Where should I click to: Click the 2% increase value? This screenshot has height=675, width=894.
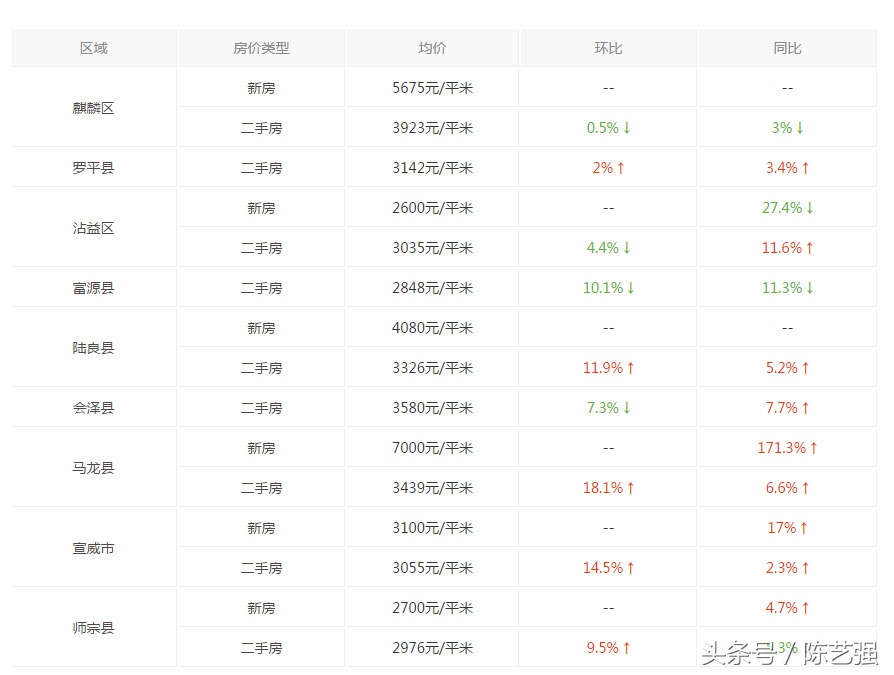[x=608, y=168]
